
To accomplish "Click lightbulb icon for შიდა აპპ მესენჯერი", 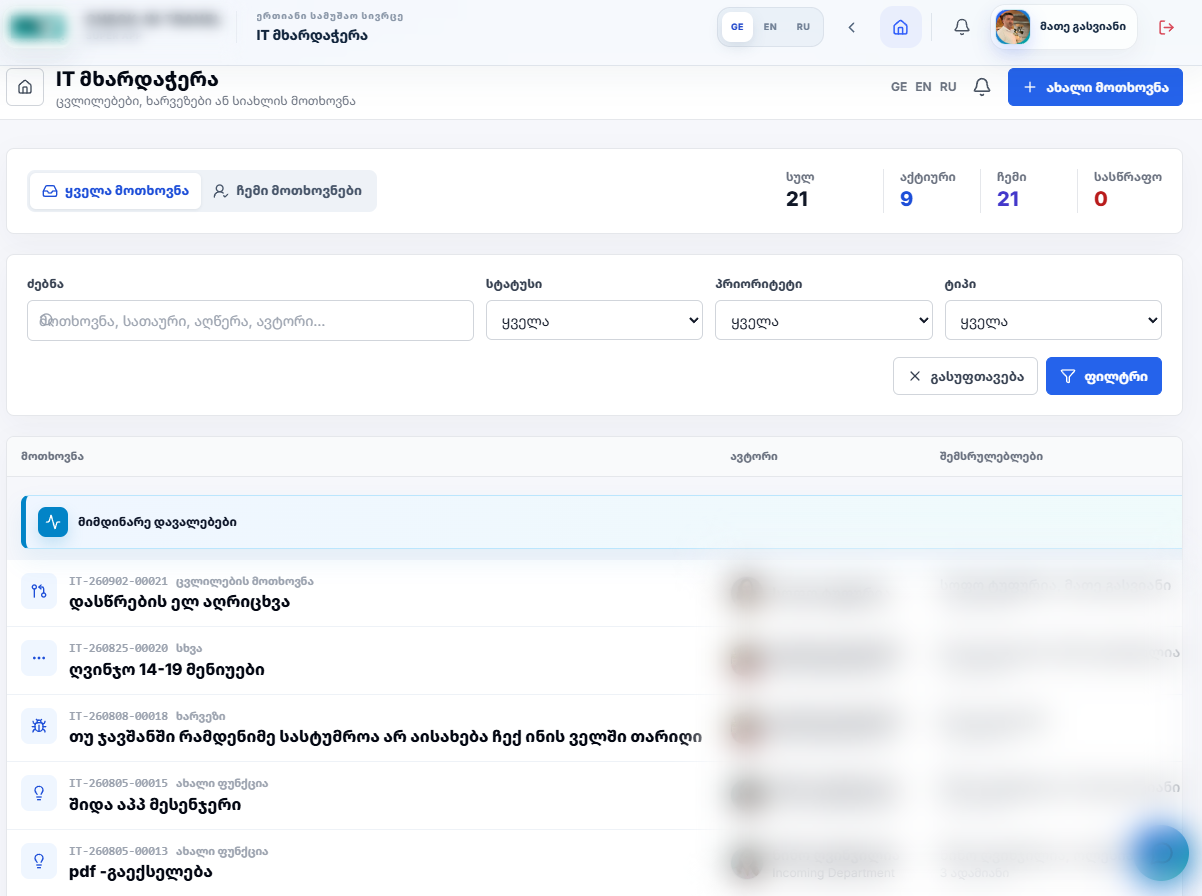I will 39,793.
